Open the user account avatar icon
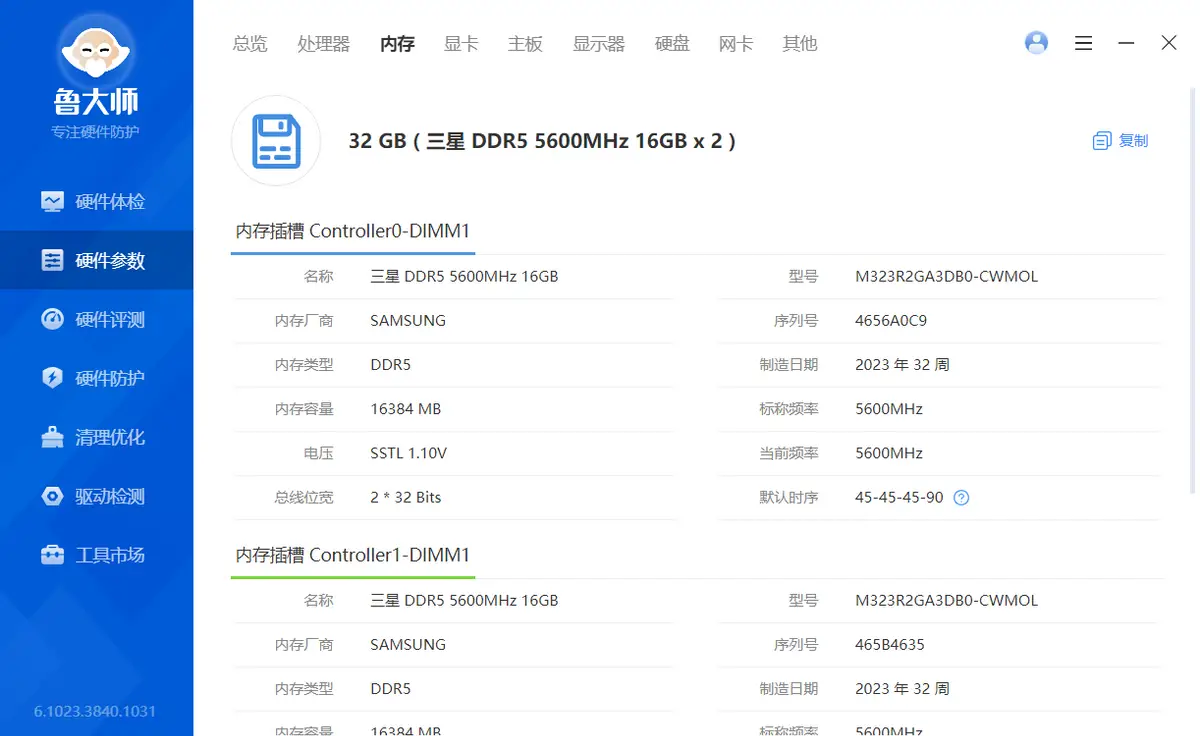The image size is (1200, 736). coord(1037,43)
